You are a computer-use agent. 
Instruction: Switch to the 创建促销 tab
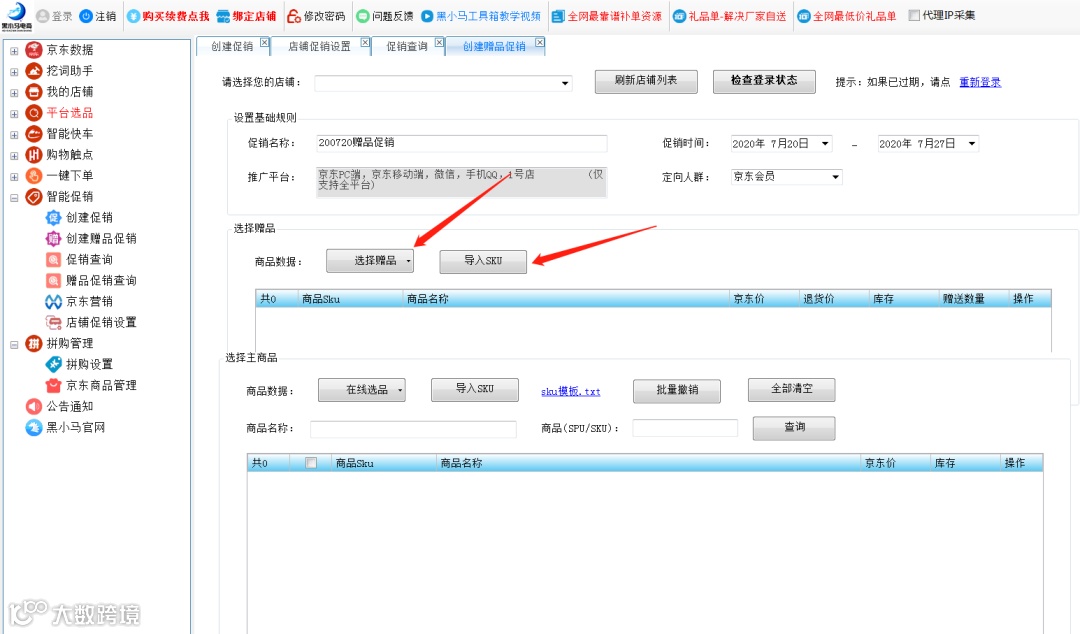(231, 46)
